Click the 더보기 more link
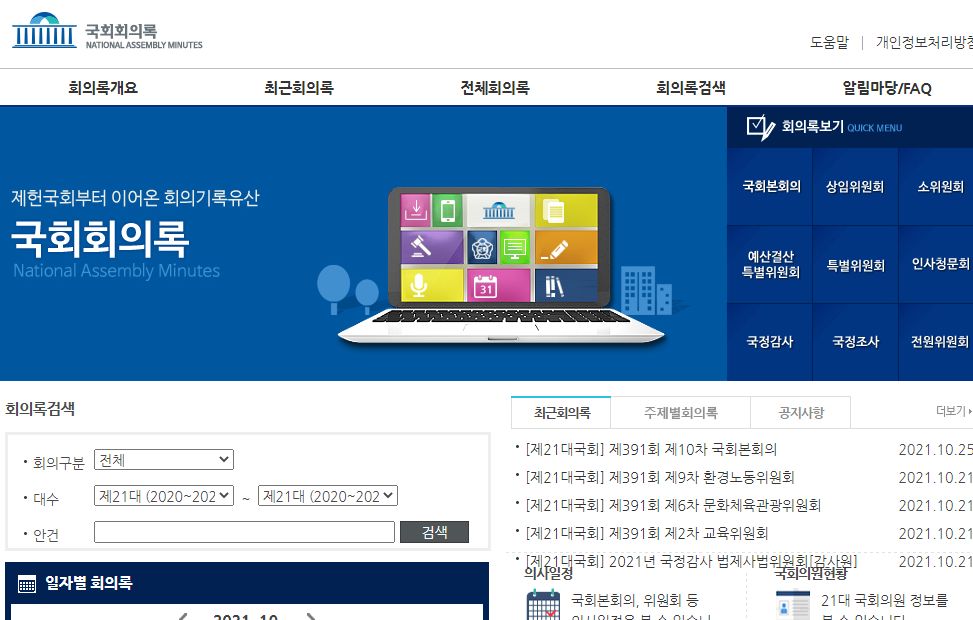The height and width of the screenshot is (620, 973). coord(953,411)
